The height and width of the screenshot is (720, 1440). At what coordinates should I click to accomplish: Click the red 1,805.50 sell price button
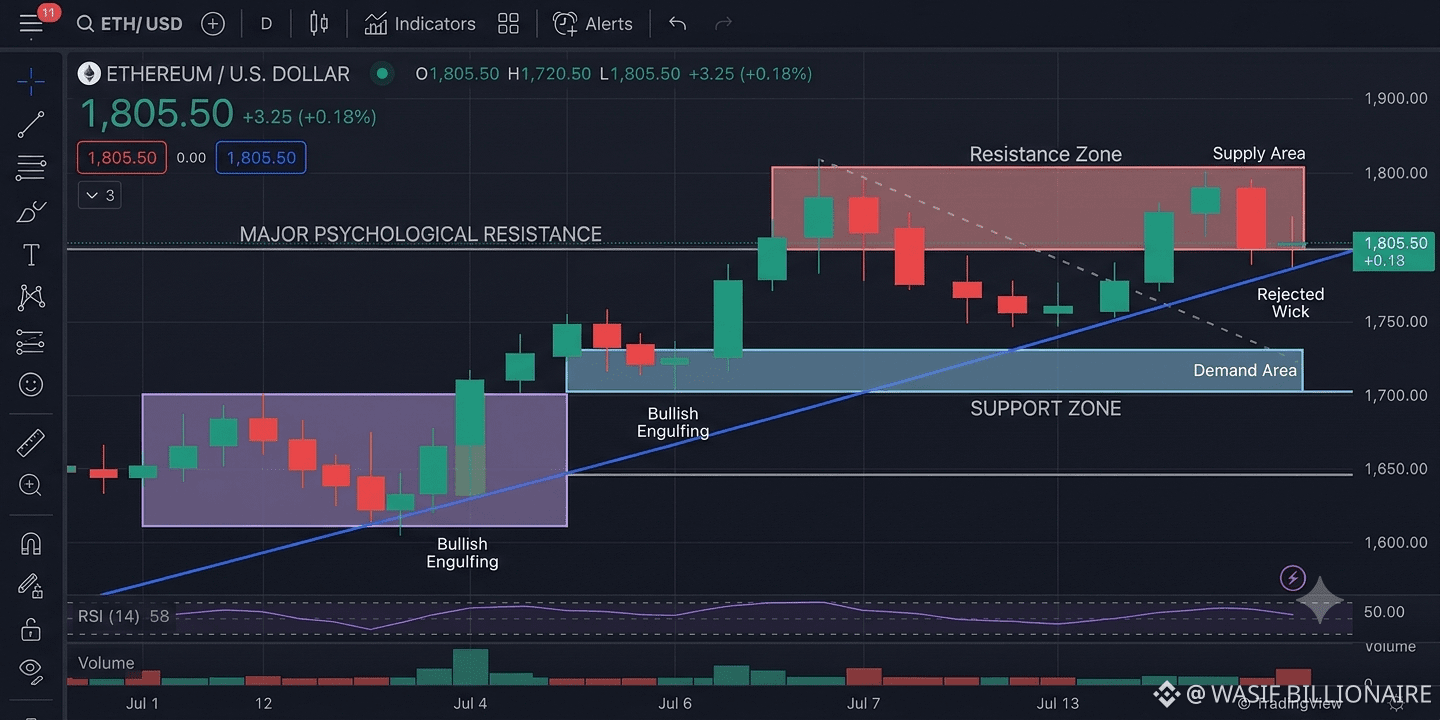click(122, 158)
